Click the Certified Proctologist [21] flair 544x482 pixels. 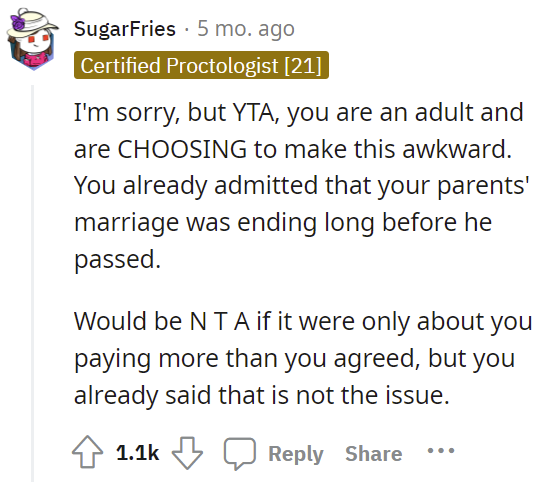click(x=201, y=65)
